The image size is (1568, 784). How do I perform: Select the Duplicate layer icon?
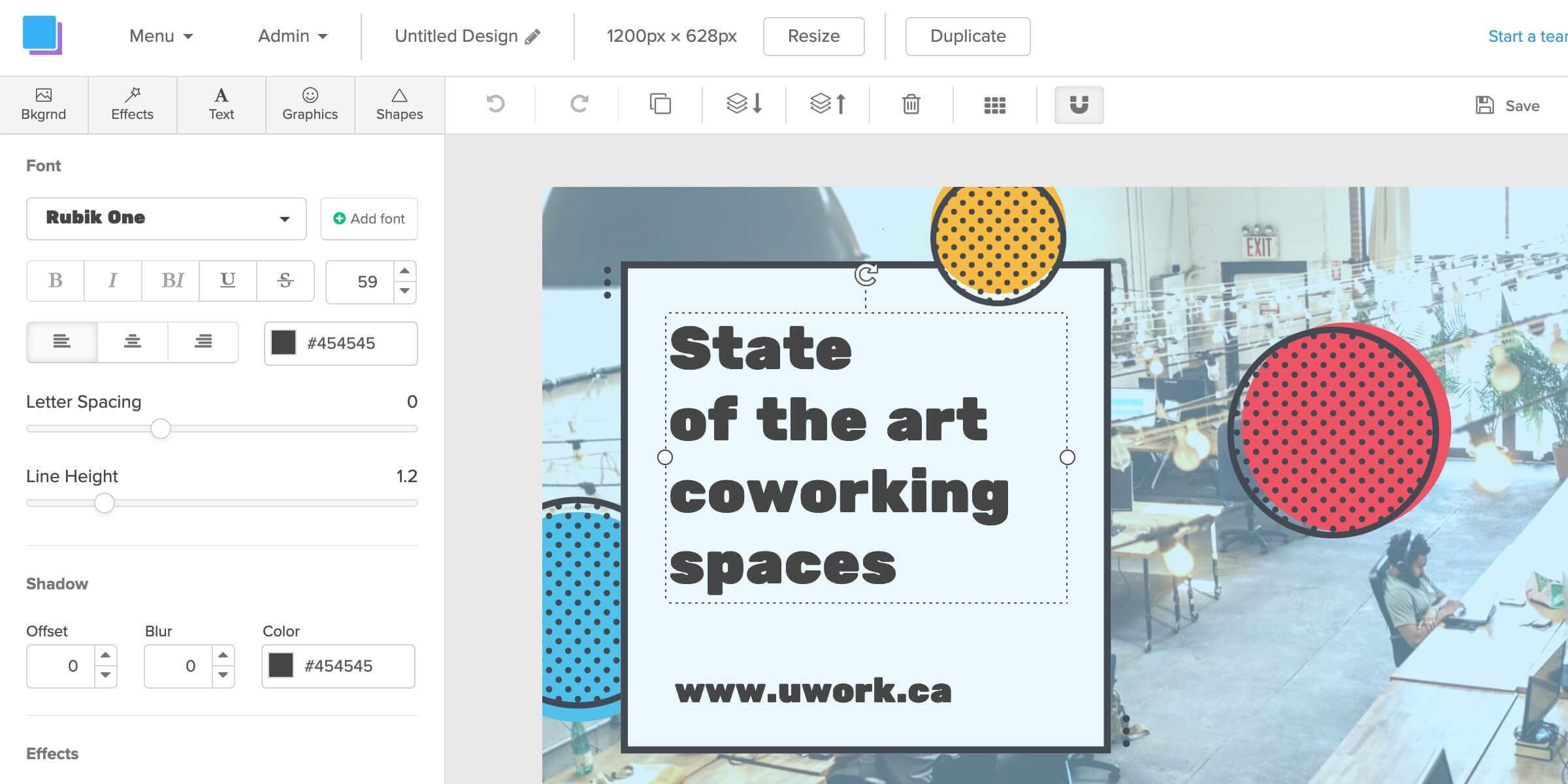661,104
